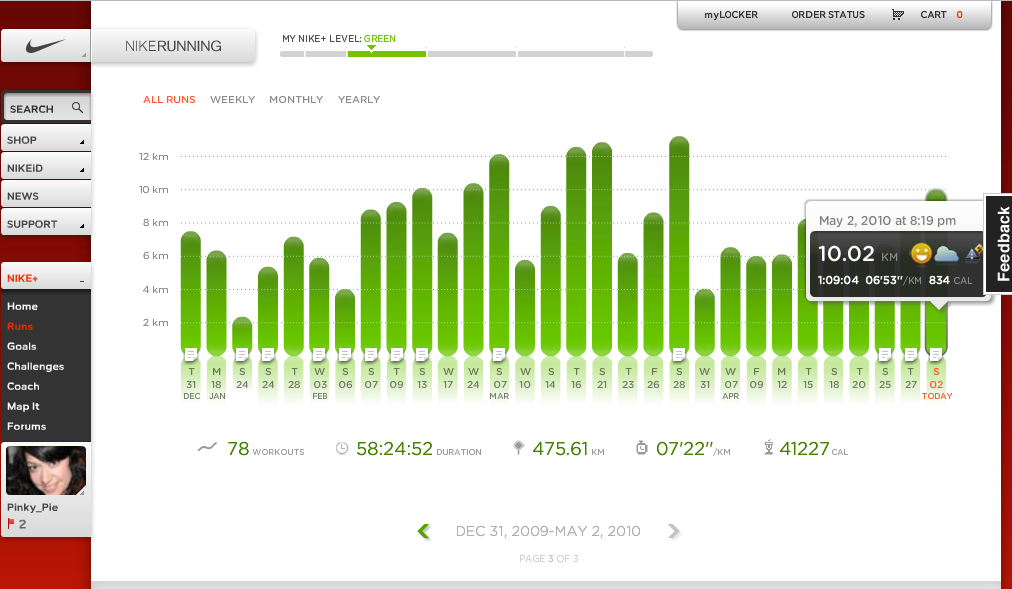Select the Sunday 28 tallest run bar
This screenshot has height=589, width=1012.
click(x=679, y=246)
